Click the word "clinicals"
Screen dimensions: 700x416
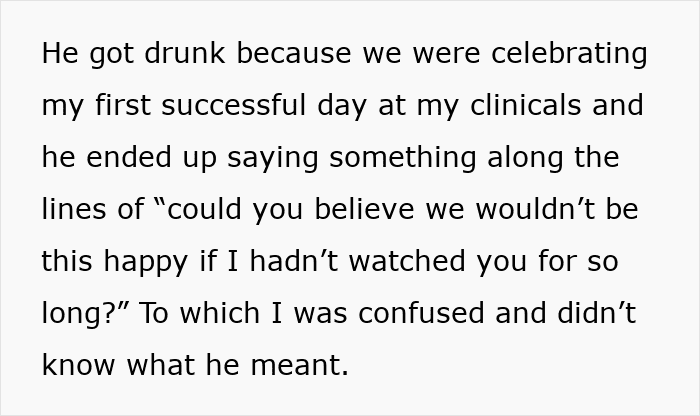[x=525, y=104]
